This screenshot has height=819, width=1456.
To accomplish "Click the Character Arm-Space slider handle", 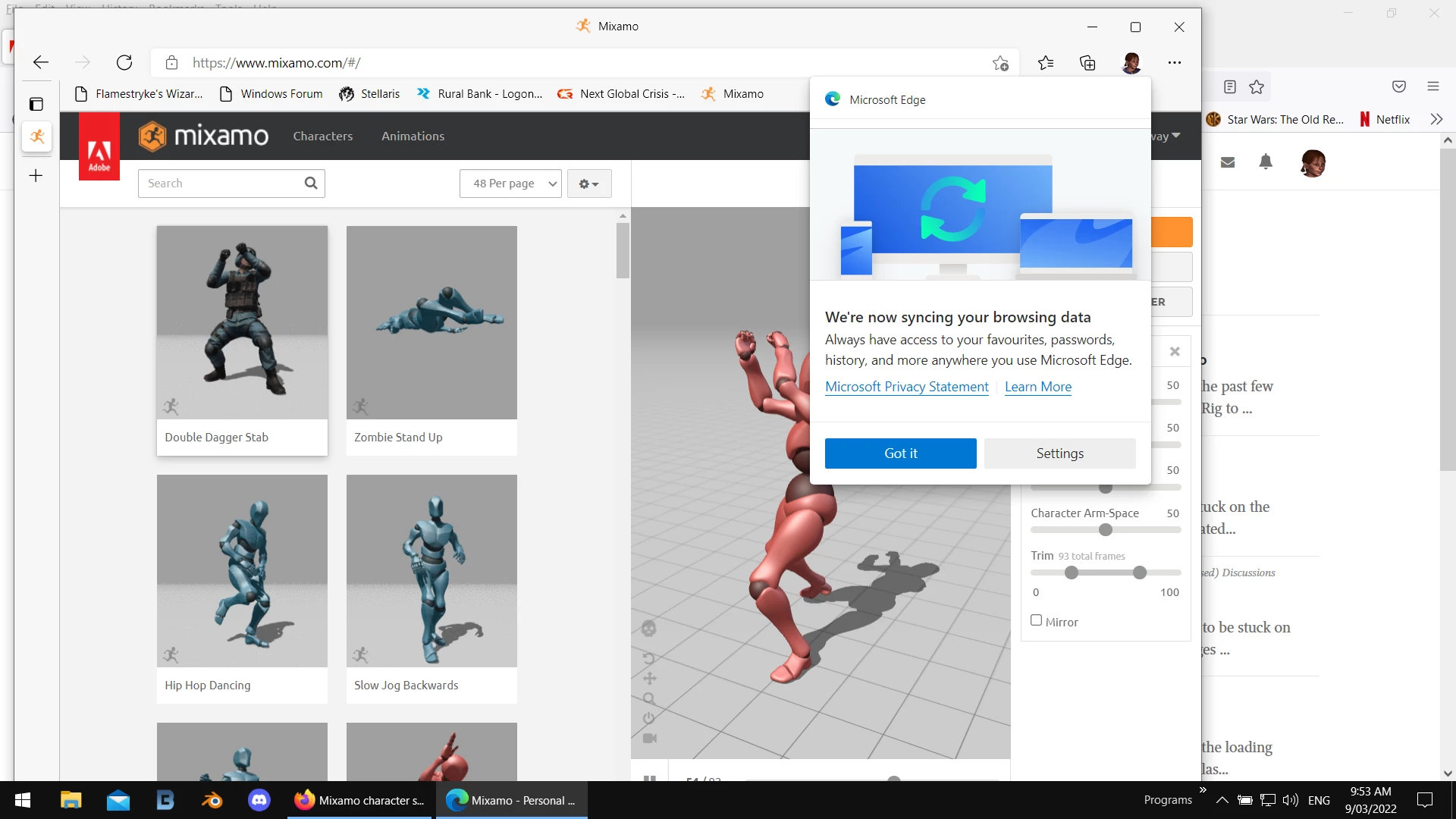I will pos(1106,530).
